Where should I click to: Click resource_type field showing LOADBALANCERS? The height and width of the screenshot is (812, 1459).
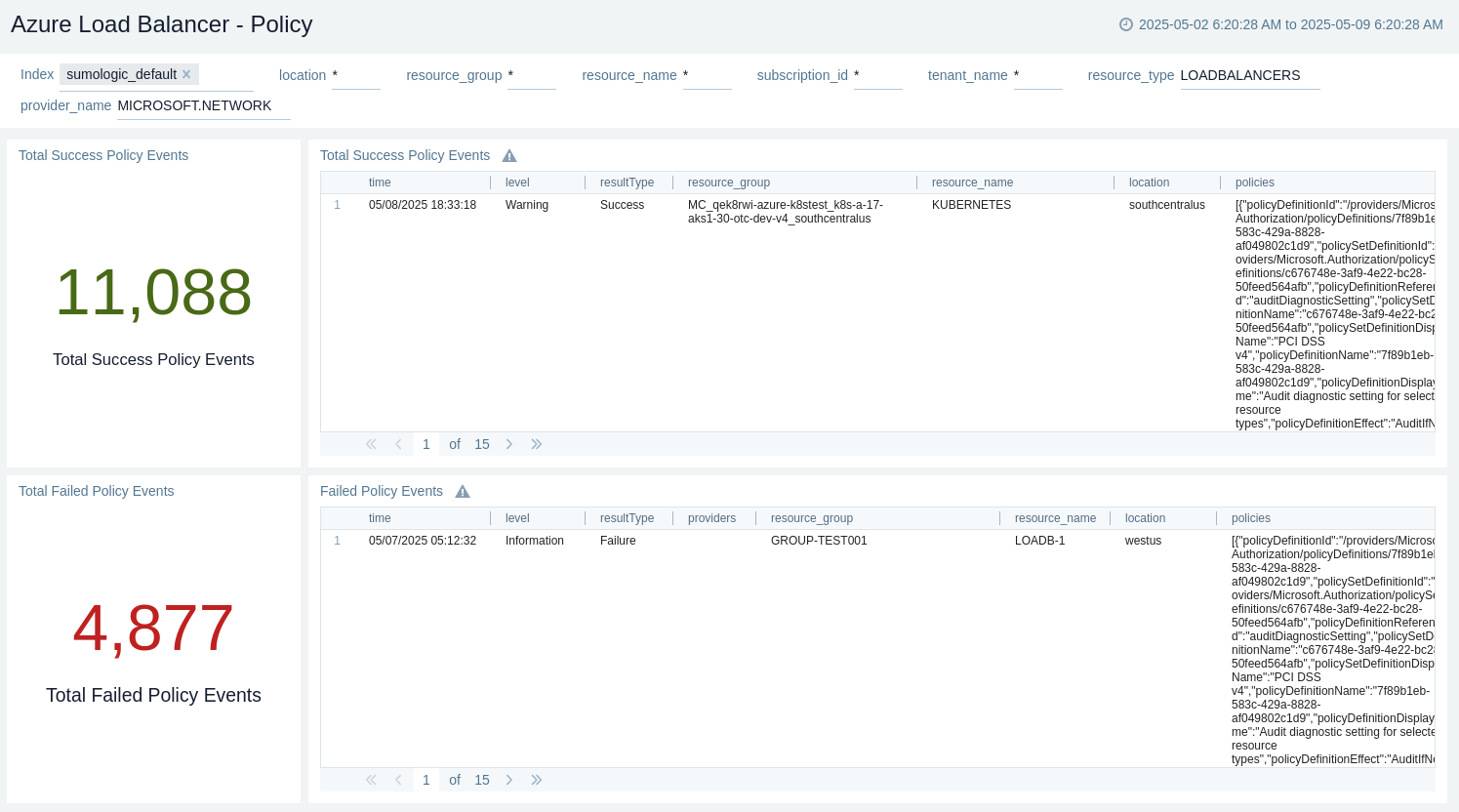1250,75
